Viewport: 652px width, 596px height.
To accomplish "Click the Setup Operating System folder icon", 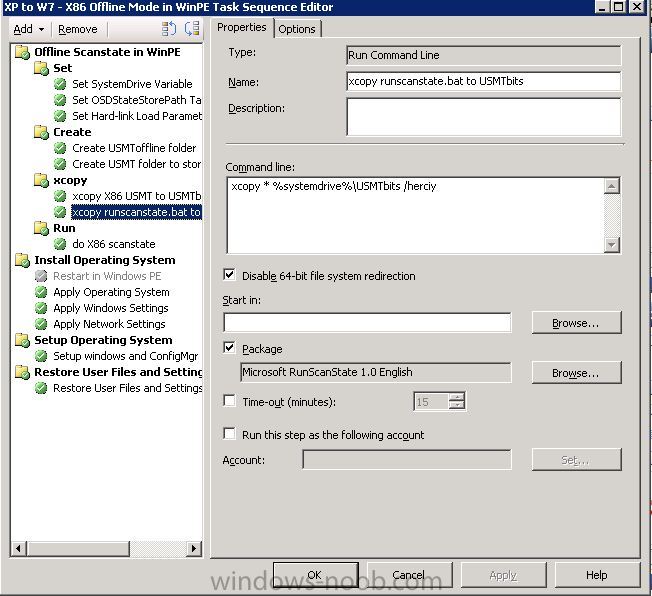I will (x=22, y=340).
